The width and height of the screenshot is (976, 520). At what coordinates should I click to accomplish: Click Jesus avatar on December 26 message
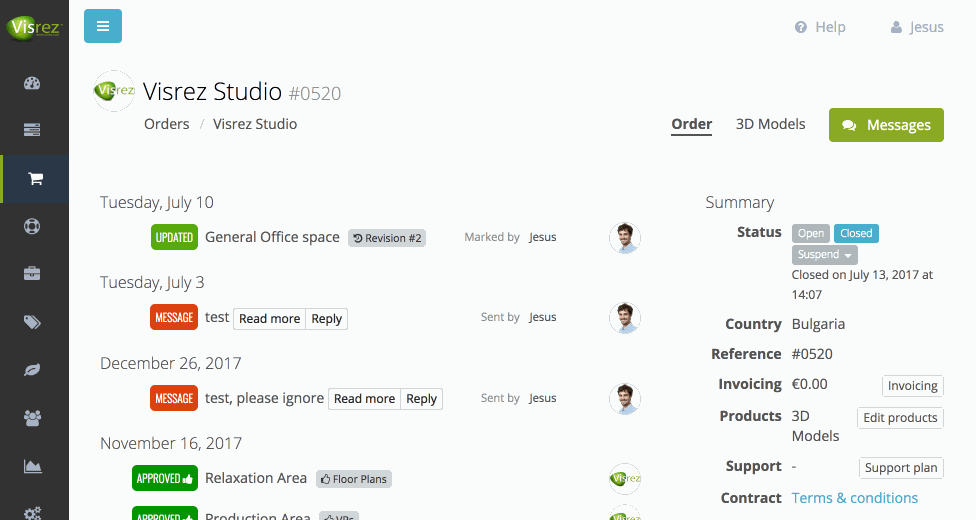(625, 399)
